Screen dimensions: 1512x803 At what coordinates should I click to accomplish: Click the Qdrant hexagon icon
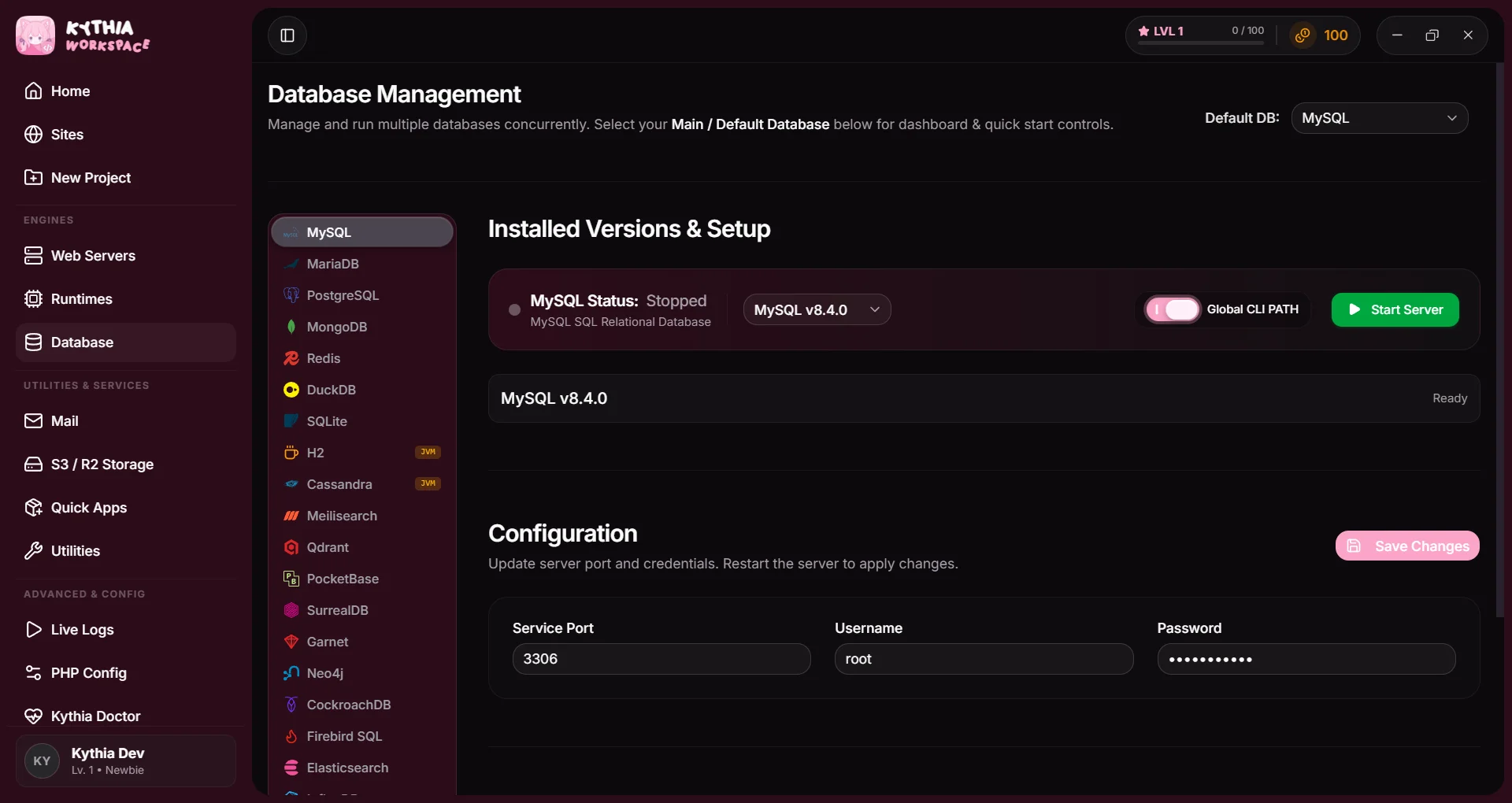pyautogui.click(x=291, y=547)
